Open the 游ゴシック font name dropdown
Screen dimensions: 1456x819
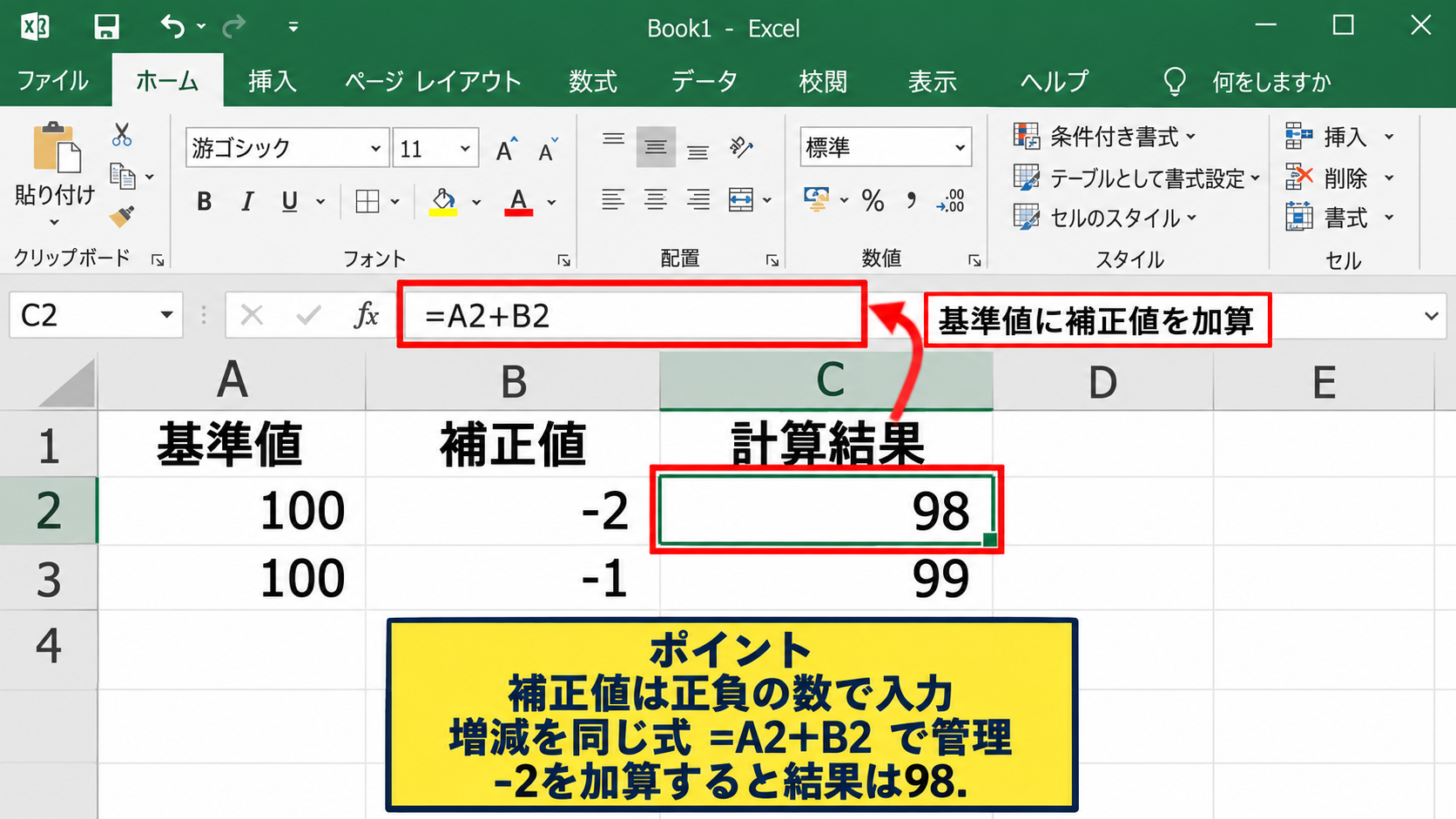click(375, 149)
